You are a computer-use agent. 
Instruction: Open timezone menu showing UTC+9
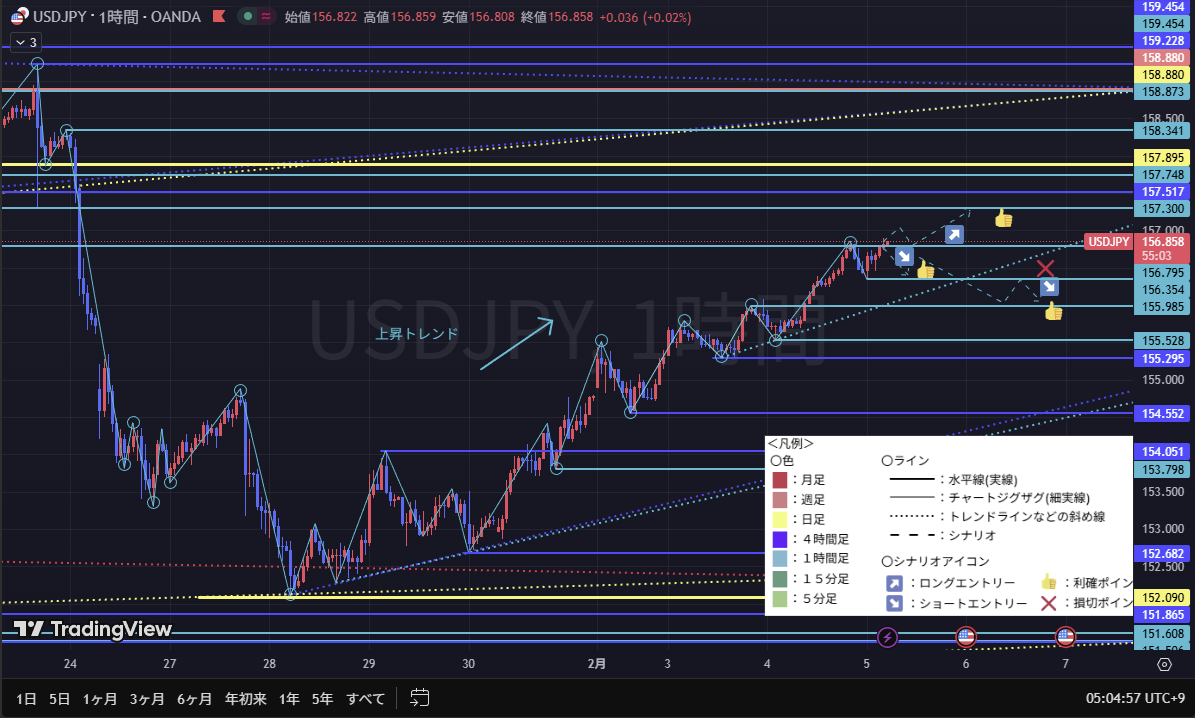[1136, 698]
